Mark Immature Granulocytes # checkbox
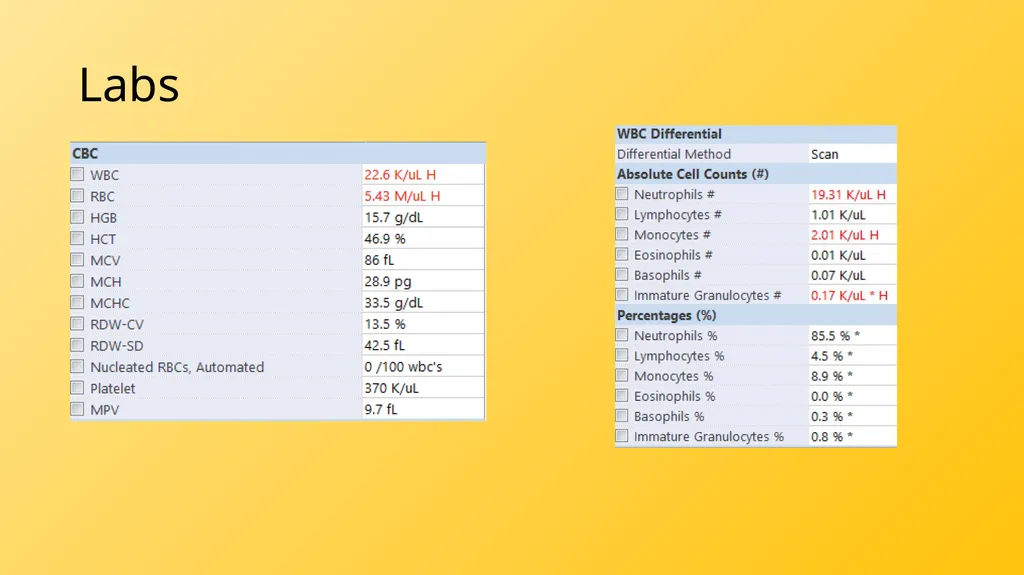 622,295
